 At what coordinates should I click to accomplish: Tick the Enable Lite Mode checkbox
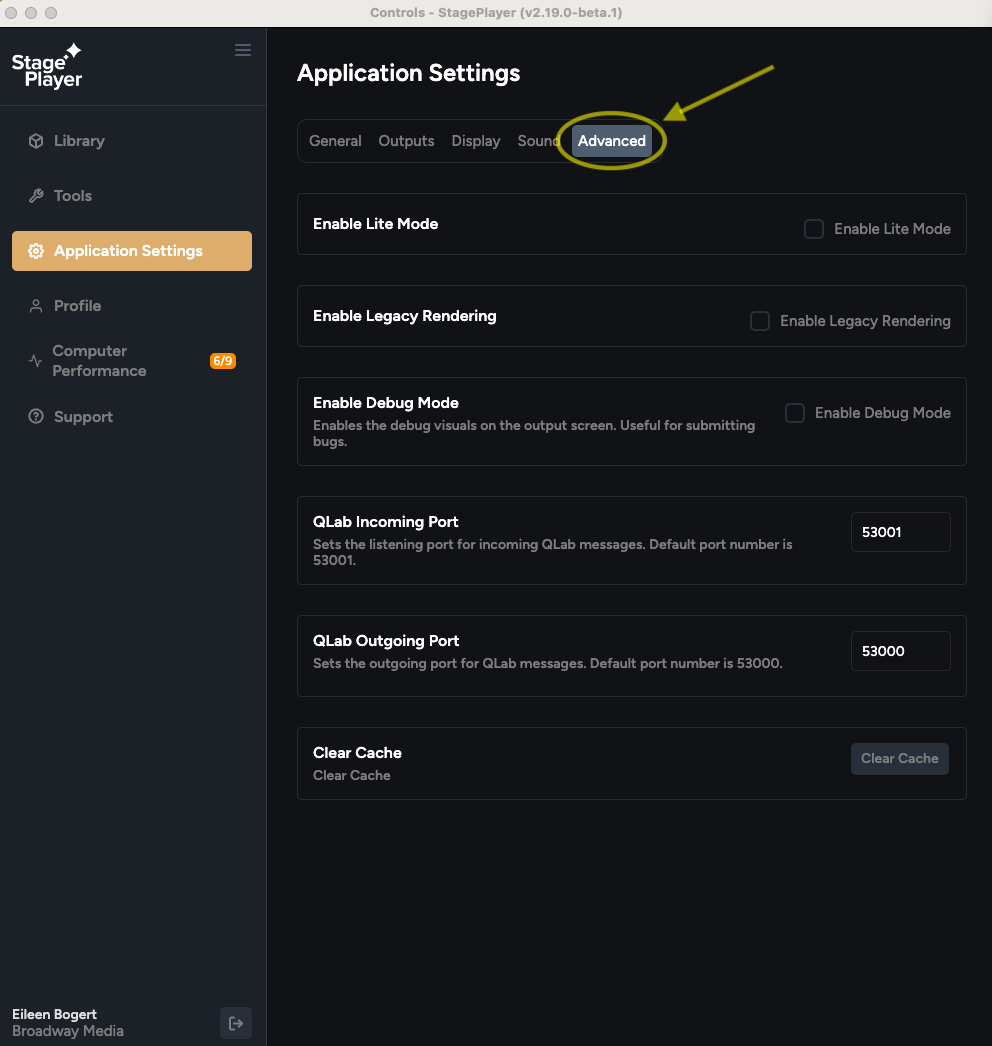click(813, 229)
